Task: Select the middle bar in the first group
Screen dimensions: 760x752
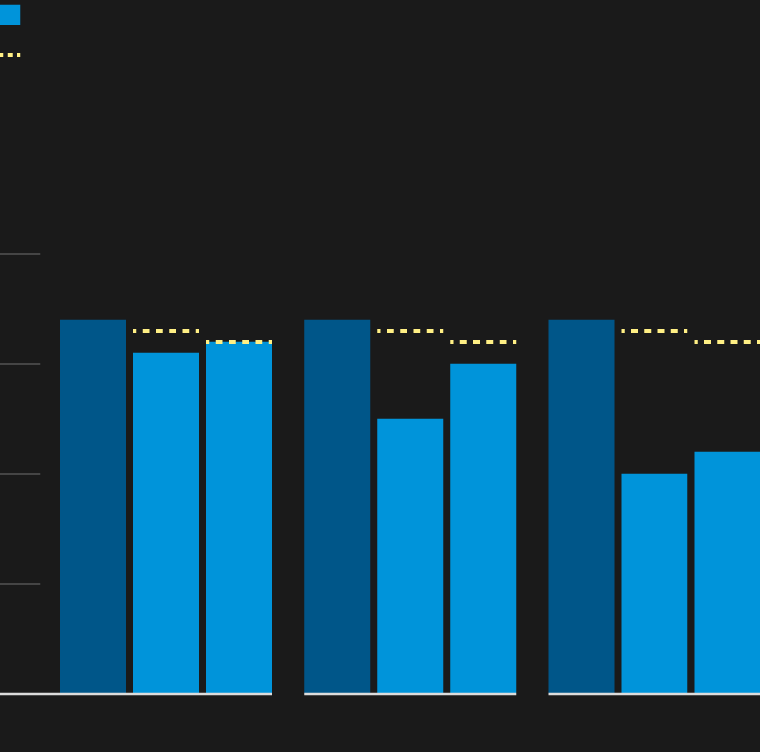Action: point(166,522)
